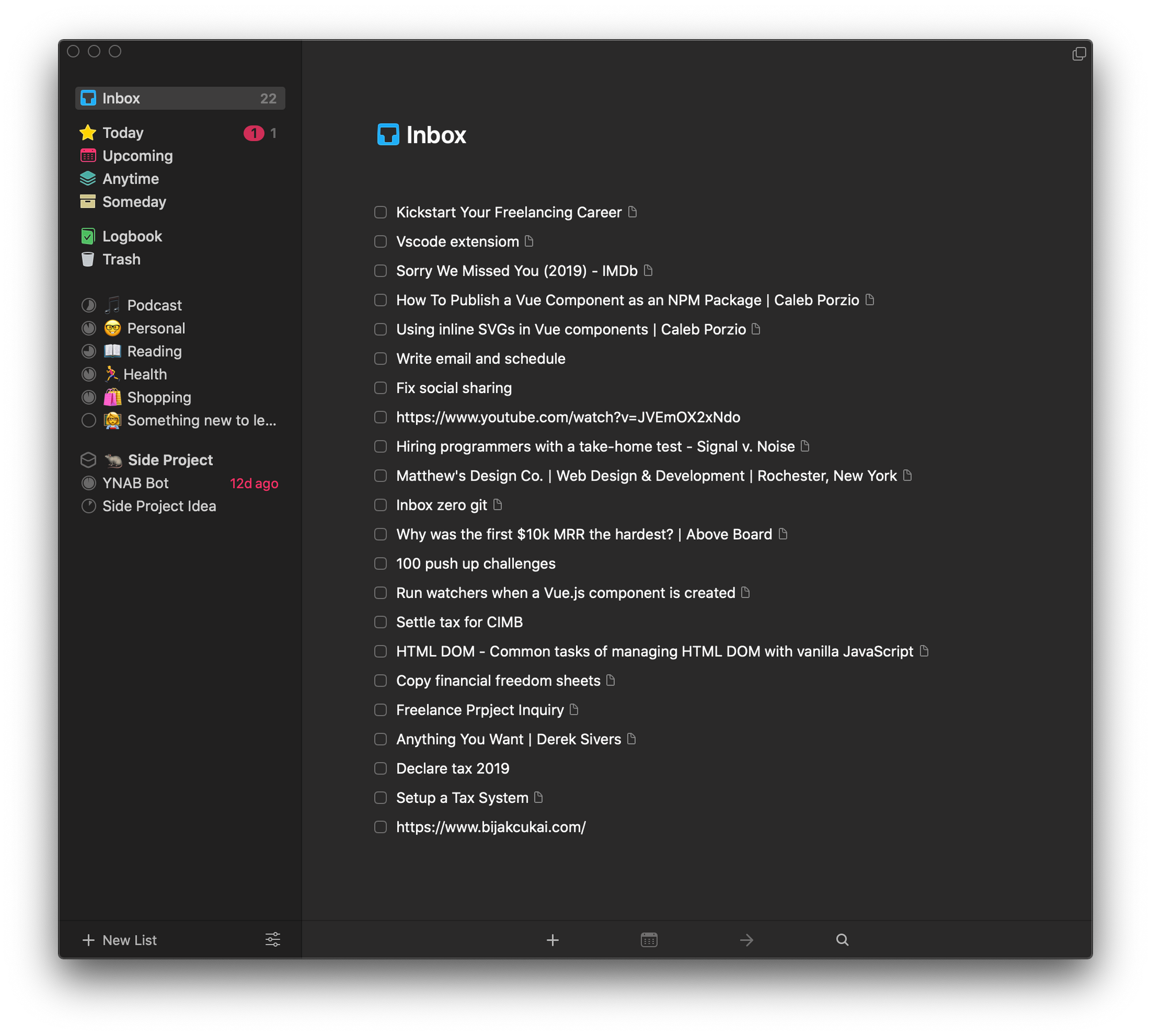1151x1036 pixels.
Task: Click the plus icon to add new to-do
Action: click(552, 940)
